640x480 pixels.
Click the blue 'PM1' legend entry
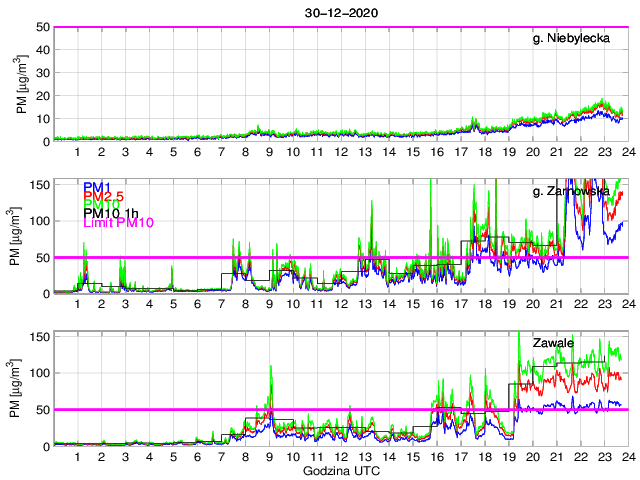pos(97,187)
